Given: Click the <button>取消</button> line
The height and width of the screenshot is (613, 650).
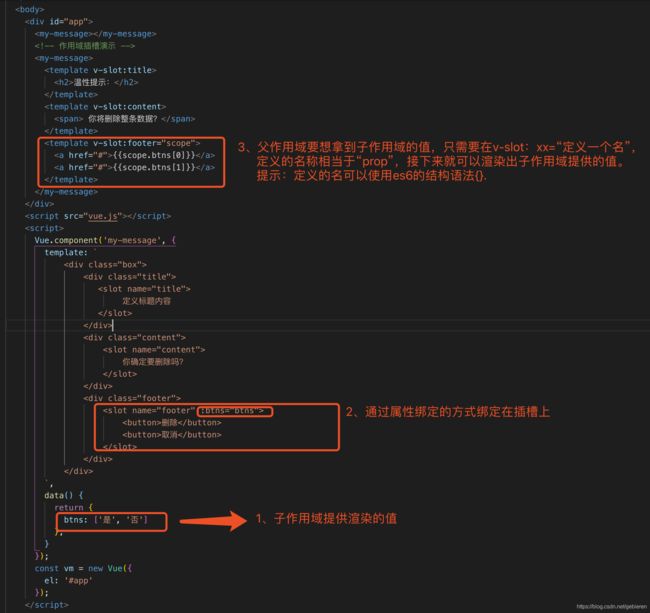Looking at the screenshot, I should click(172, 435).
